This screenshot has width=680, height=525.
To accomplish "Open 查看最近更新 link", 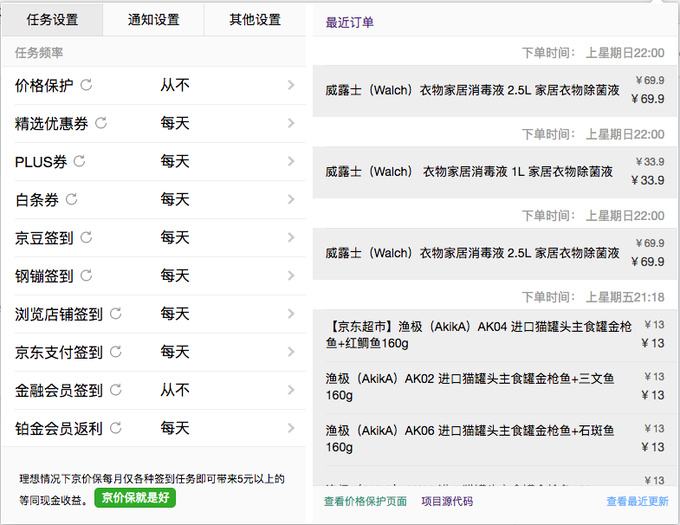I will pyautogui.click(x=638, y=502).
